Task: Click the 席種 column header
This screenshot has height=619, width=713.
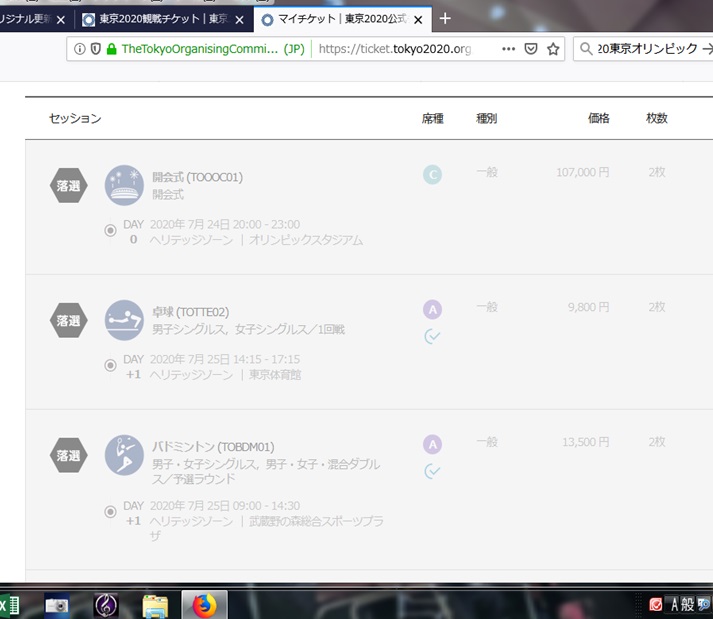Action: click(432, 119)
